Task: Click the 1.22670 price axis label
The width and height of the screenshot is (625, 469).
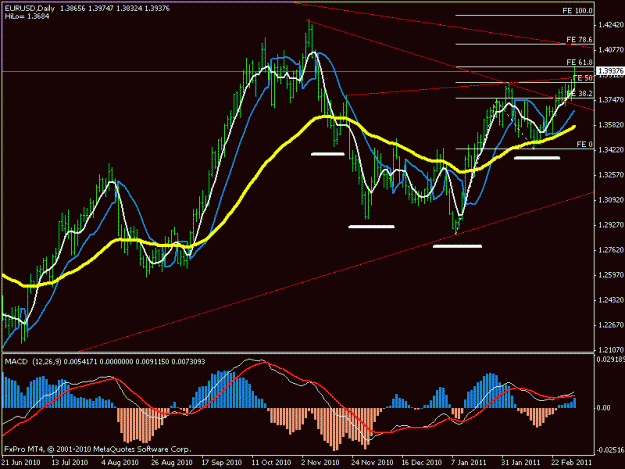Action: click(x=611, y=325)
